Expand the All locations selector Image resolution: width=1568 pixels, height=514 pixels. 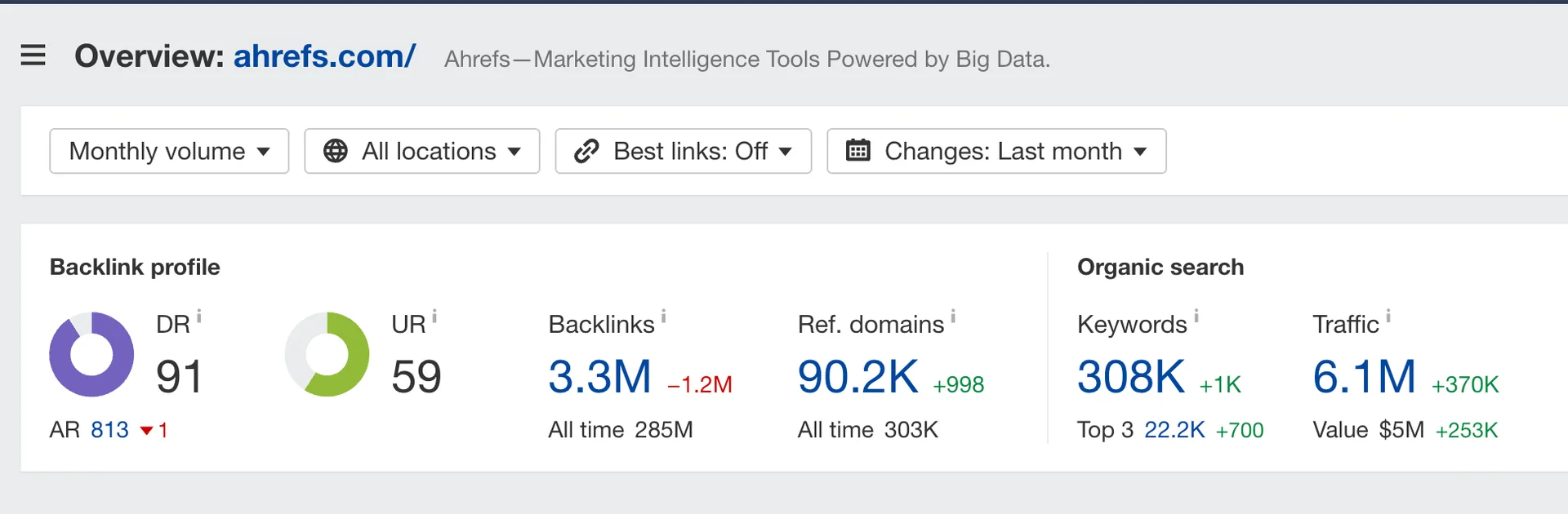pos(421,151)
